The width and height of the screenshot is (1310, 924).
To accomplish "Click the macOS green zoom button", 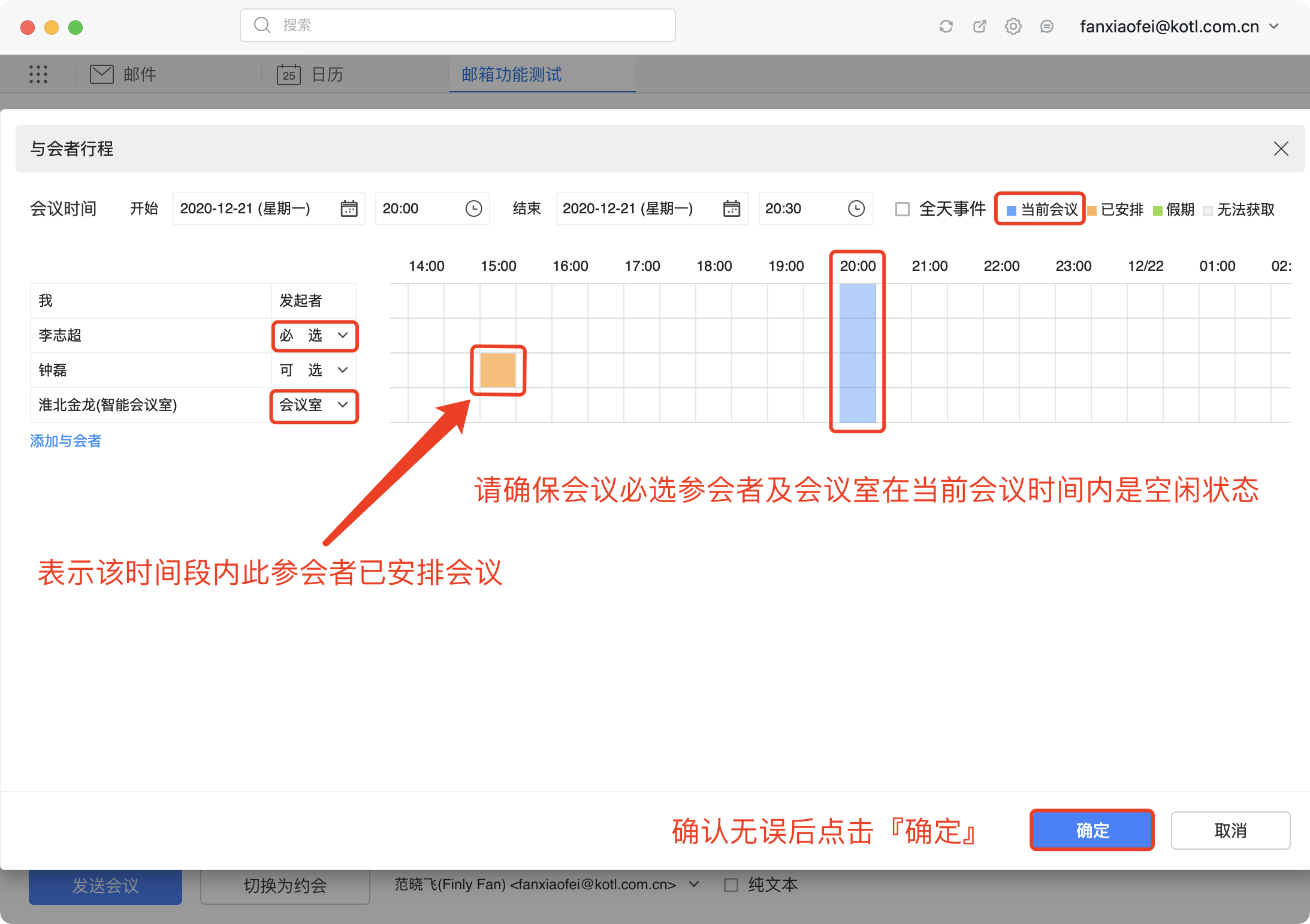I will (x=76, y=27).
